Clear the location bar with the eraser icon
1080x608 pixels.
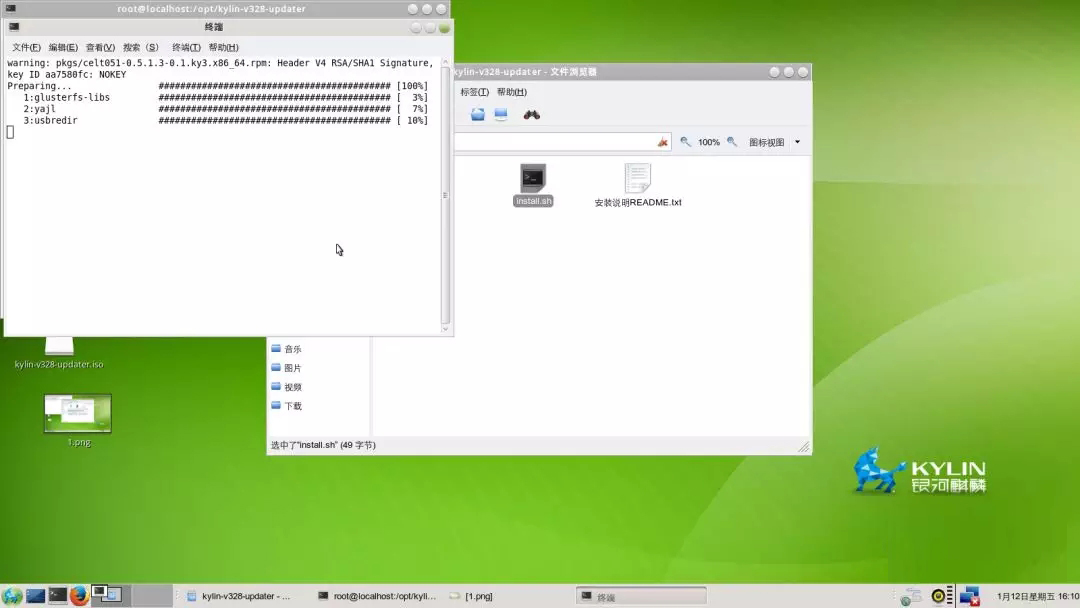(x=662, y=142)
